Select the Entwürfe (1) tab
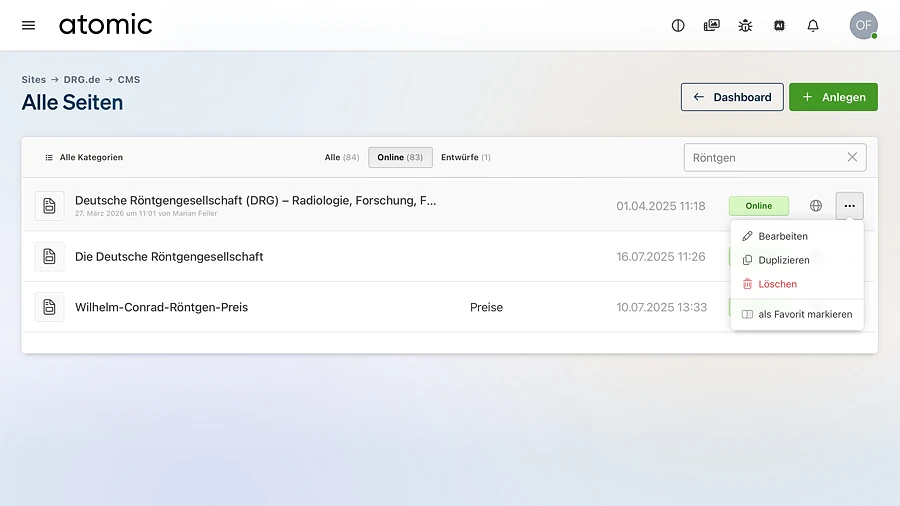The width and height of the screenshot is (900, 506). point(465,157)
